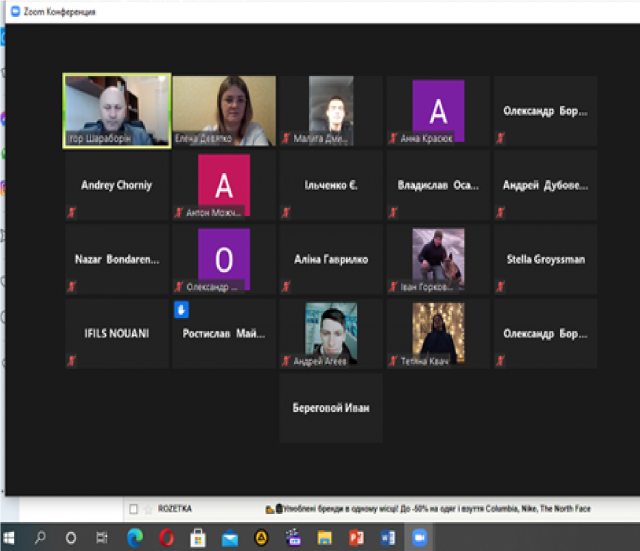Click muted mic icon beside Антон Можч... name
640x551 pixels.
tap(179, 212)
